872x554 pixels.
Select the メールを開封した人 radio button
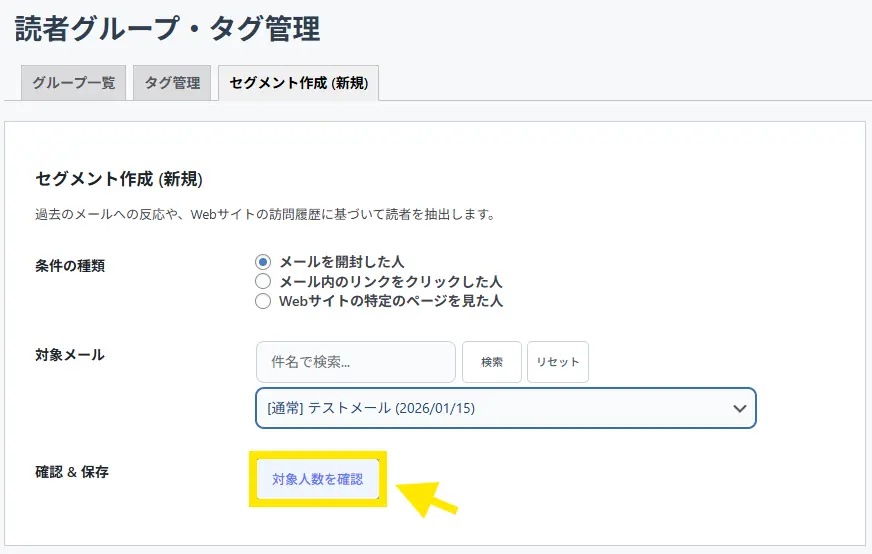[x=263, y=262]
